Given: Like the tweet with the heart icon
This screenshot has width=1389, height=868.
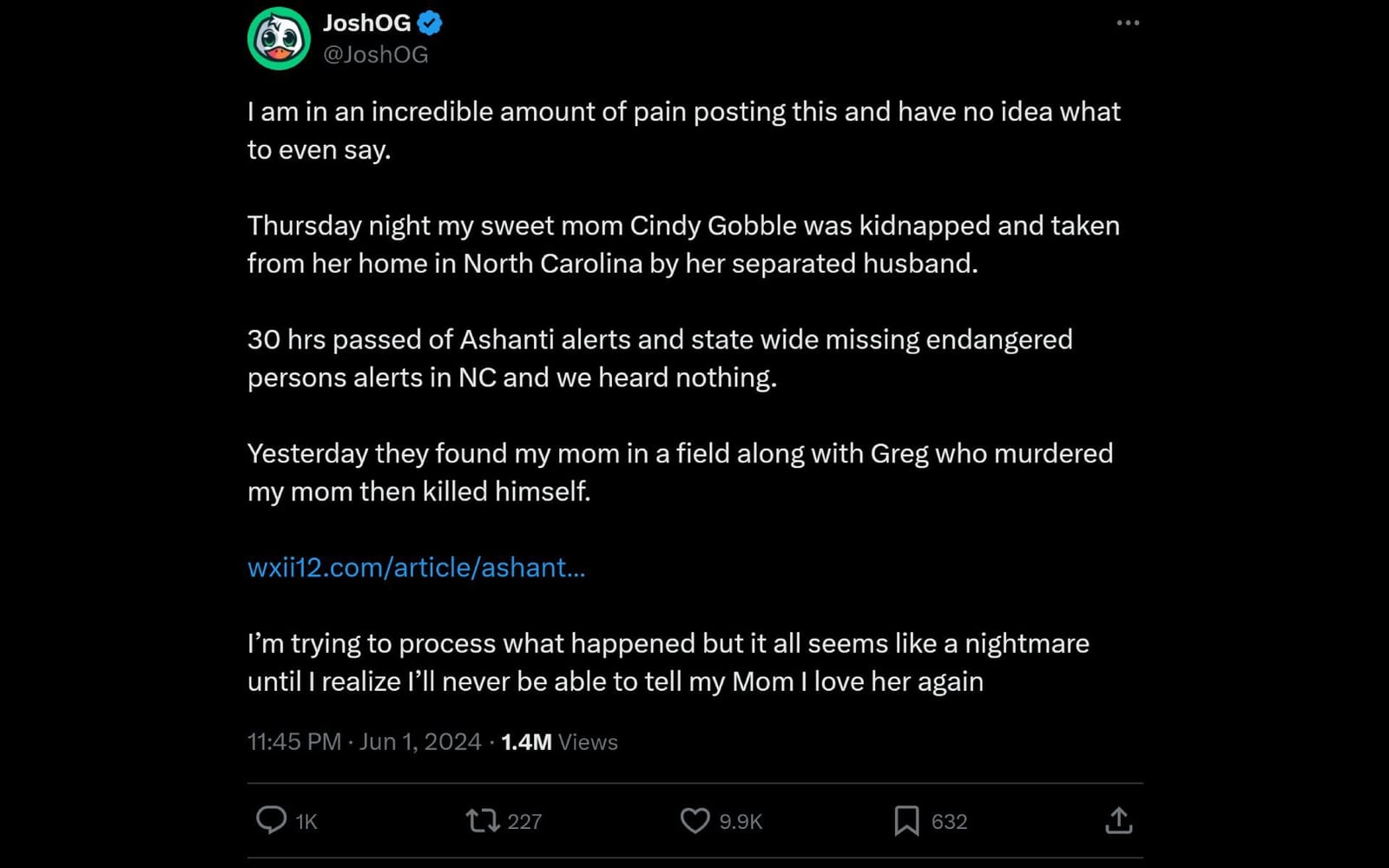Looking at the screenshot, I should [695, 819].
